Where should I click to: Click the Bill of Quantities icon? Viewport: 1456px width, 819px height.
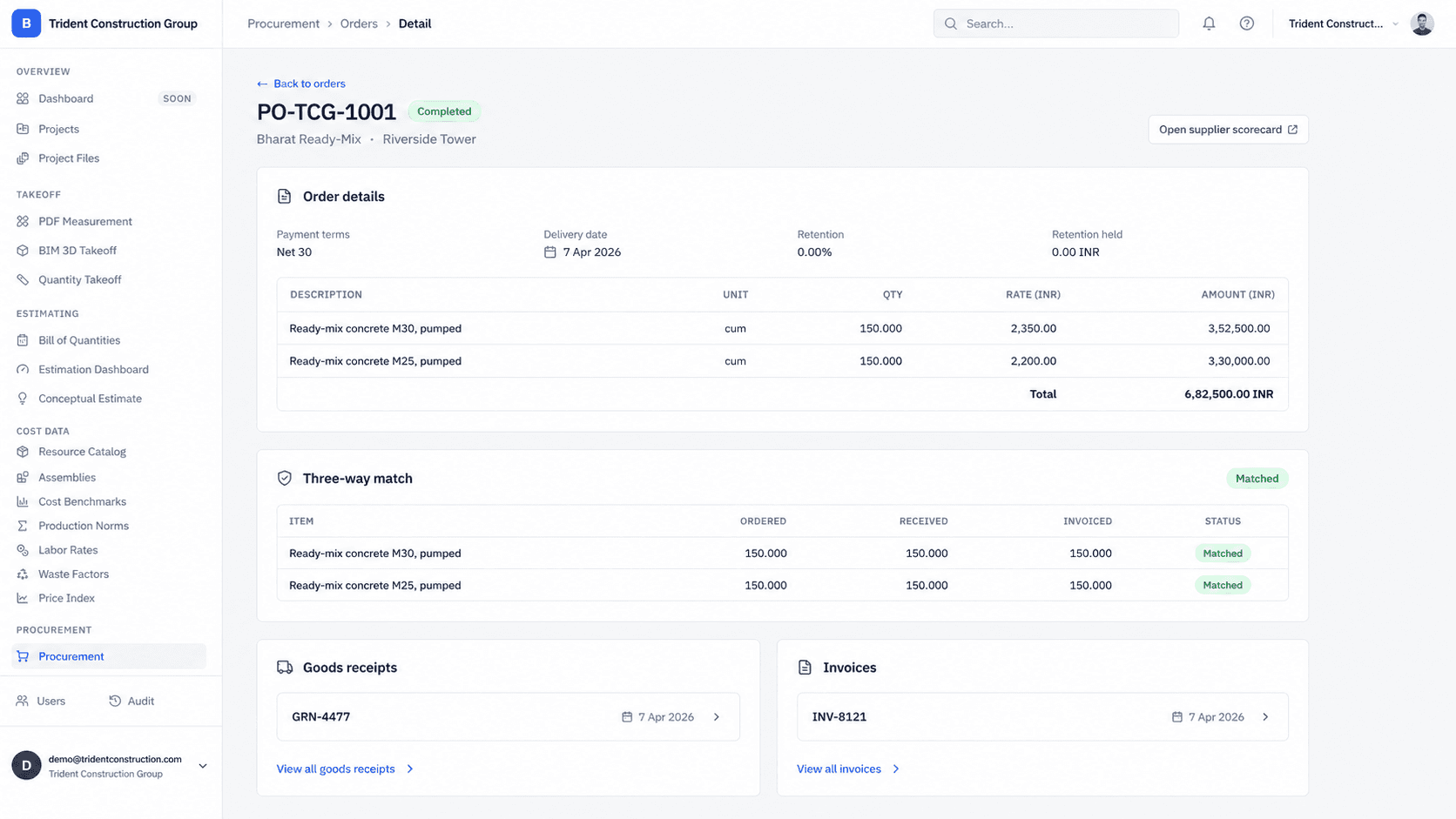(x=23, y=340)
